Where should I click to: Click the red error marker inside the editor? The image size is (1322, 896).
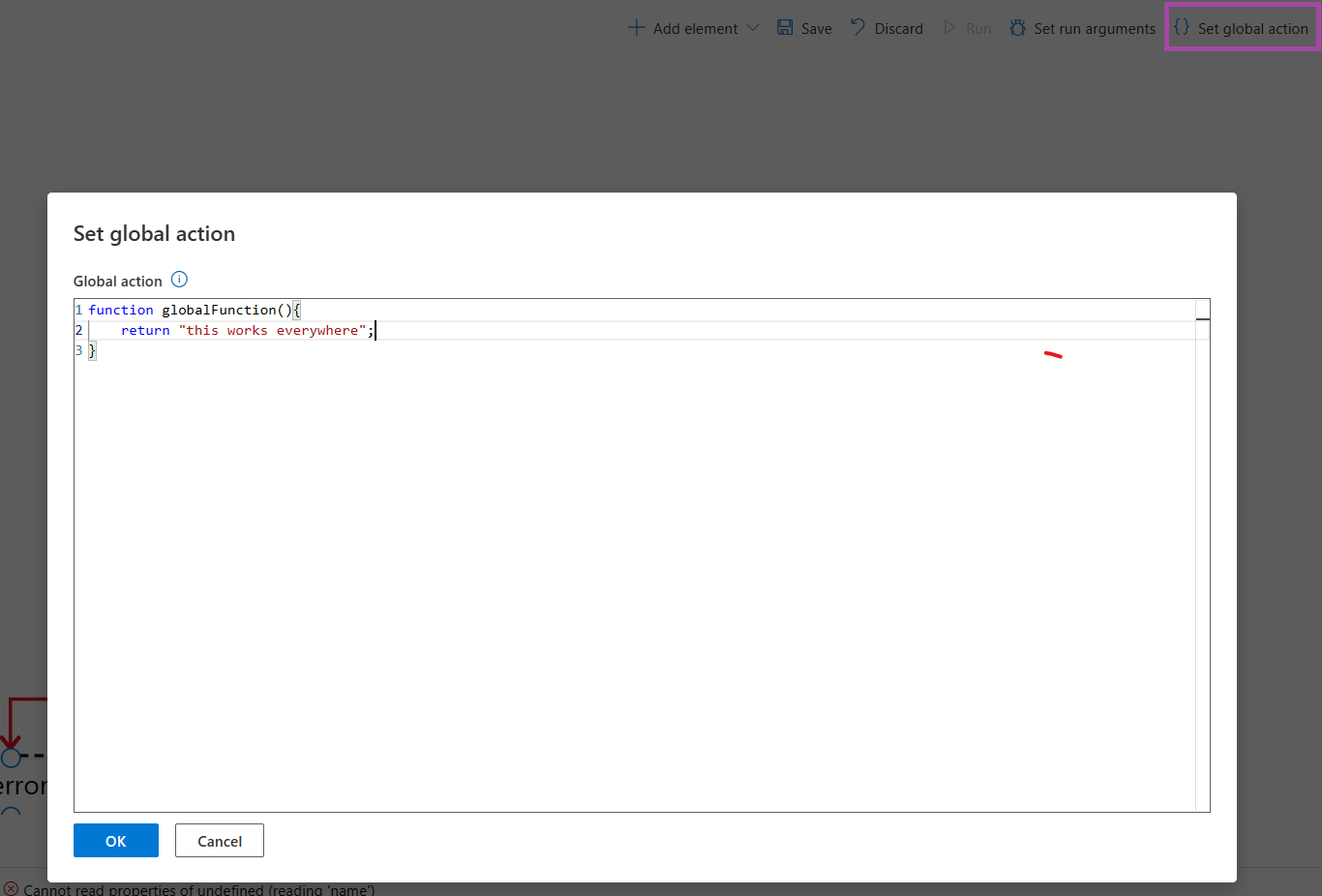coord(1054,354)
